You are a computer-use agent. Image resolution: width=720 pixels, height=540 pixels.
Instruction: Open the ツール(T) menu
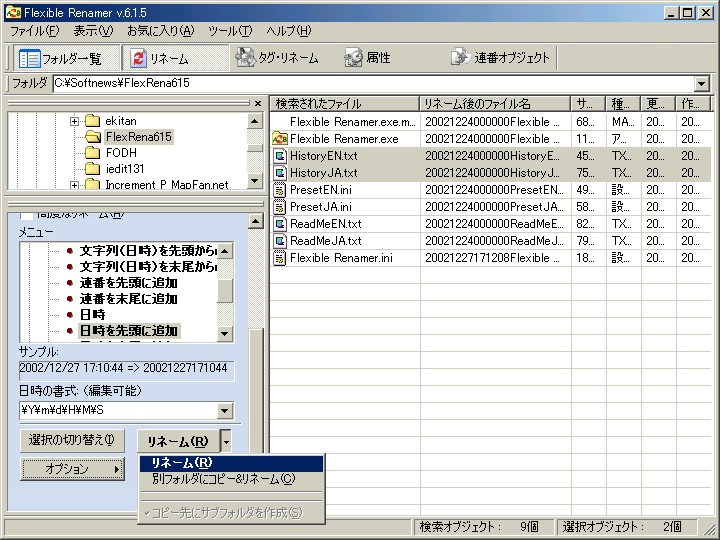tap(230, 31)
